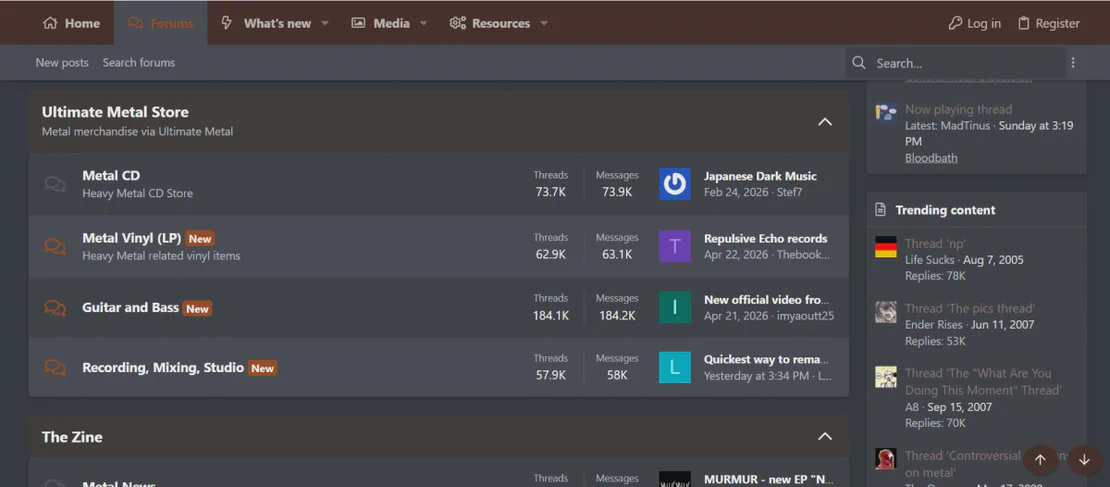Viewport: 1110px width, 487px height.
Task: Click the Bloodbath link
Action: click(931, 158)
